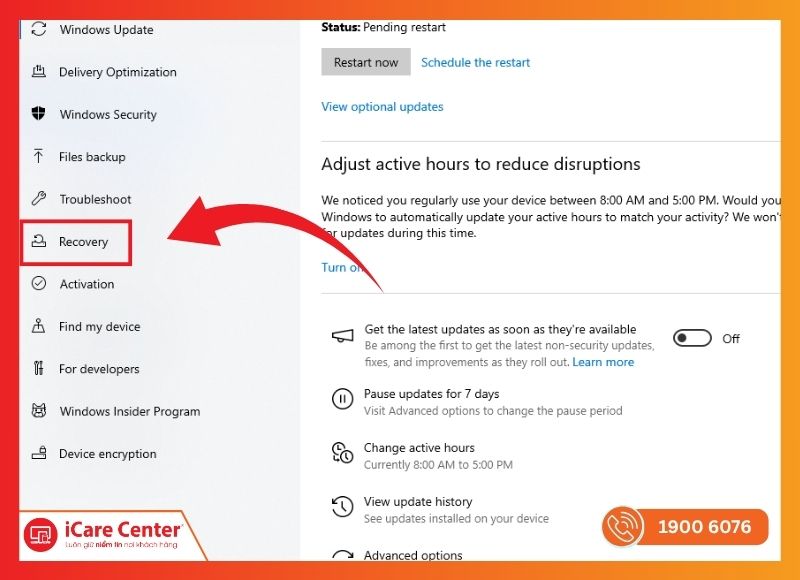The width and height of the screenshot is (800, 580).
Task: Click the Restart now button
Action: [366, 62]
